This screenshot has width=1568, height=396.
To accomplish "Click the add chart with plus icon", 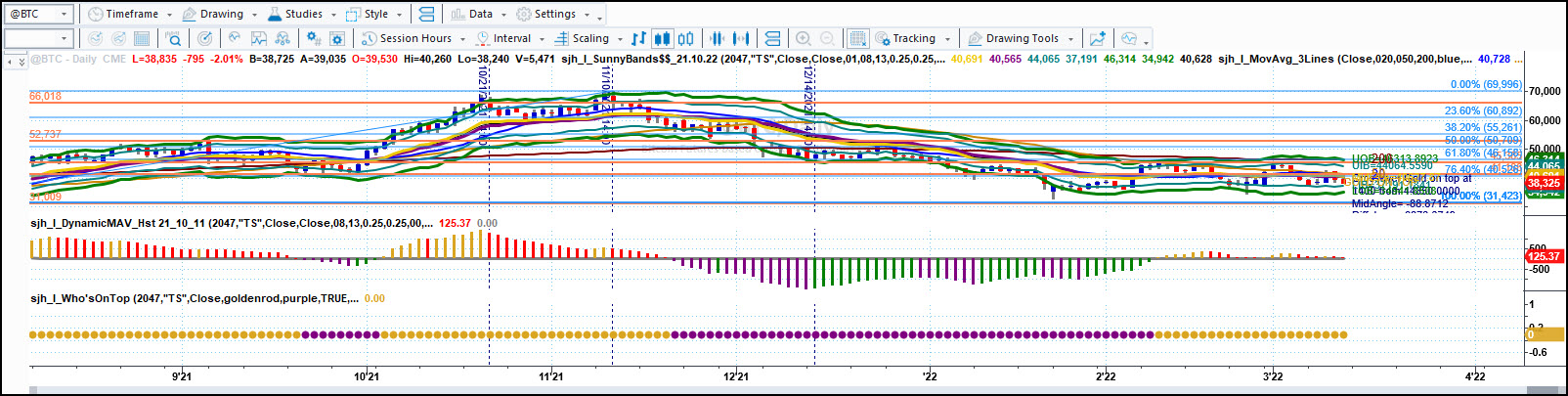I will pyautogui.click(x=1098, y=38).
